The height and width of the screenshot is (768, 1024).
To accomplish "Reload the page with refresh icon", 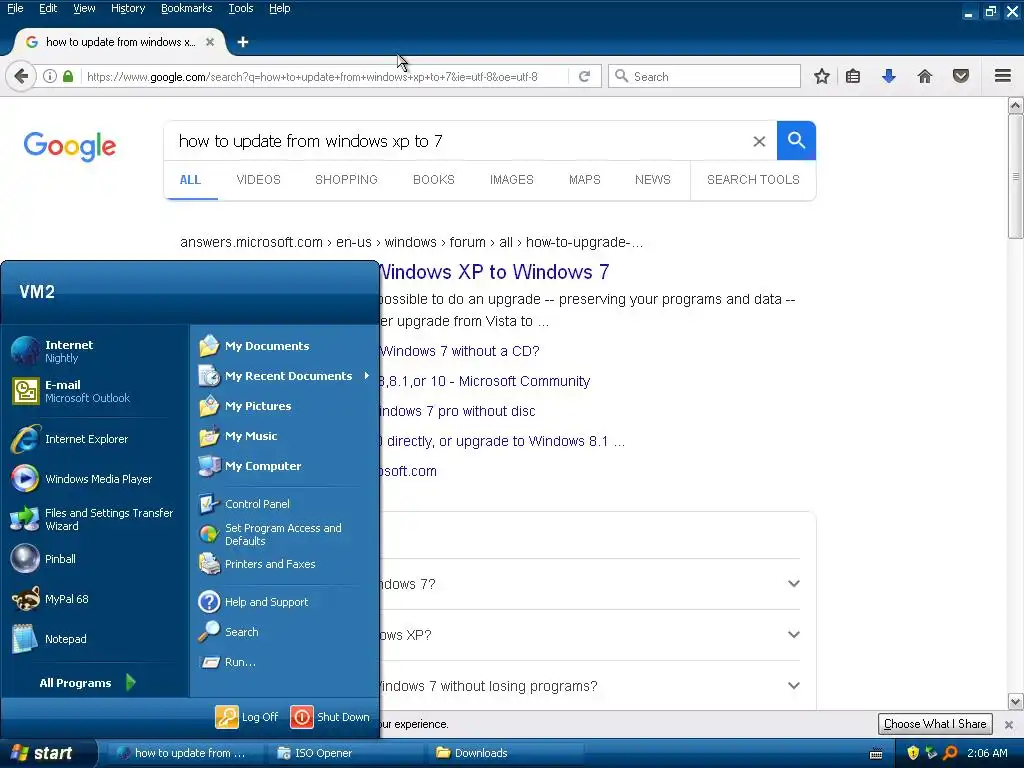I will (x=584, y=76).
